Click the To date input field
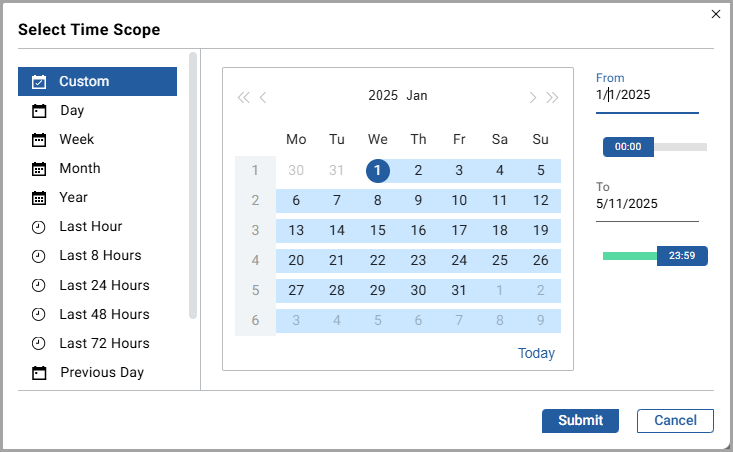The width and height of the screenshot is (733, 452). (646, 204)
